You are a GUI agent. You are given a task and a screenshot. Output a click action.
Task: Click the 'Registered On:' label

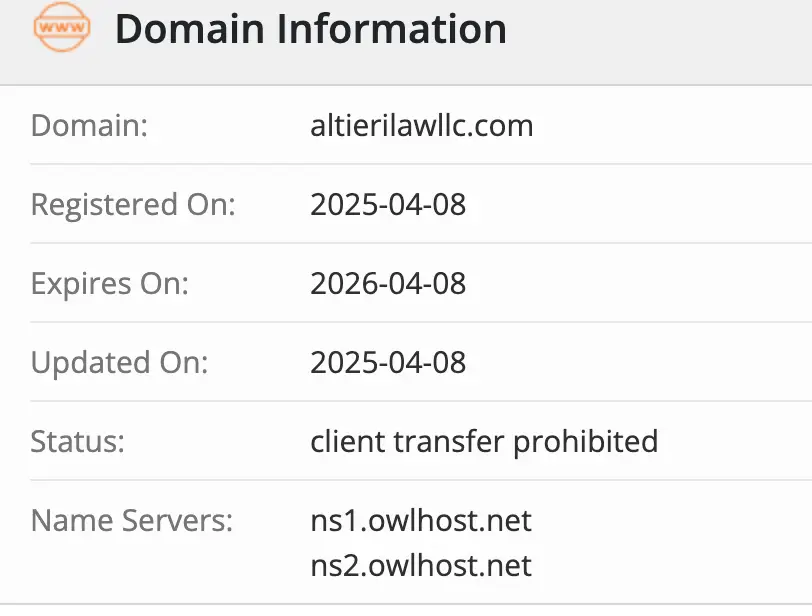(x=133, y=205)
